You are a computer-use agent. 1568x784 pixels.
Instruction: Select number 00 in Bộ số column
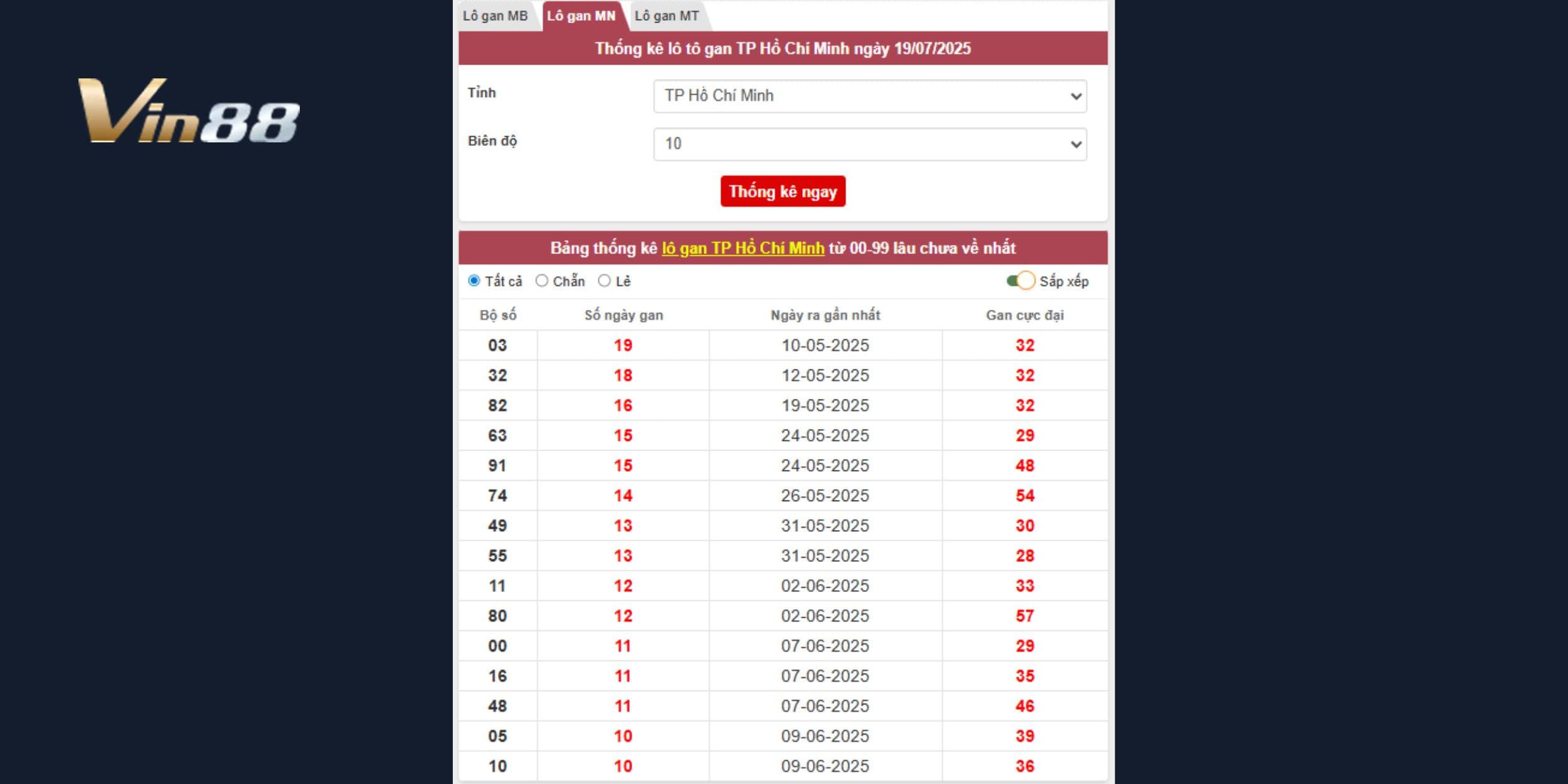(x=497, y=647)
